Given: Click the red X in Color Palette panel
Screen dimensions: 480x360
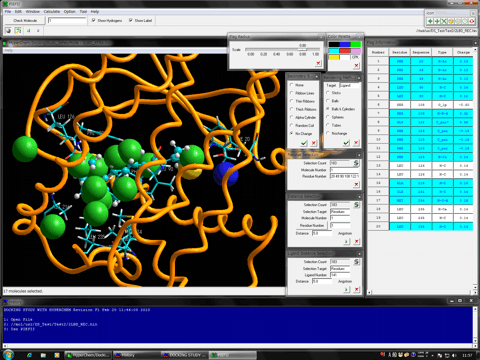Looking at the screenshot, I should (356, 65).
